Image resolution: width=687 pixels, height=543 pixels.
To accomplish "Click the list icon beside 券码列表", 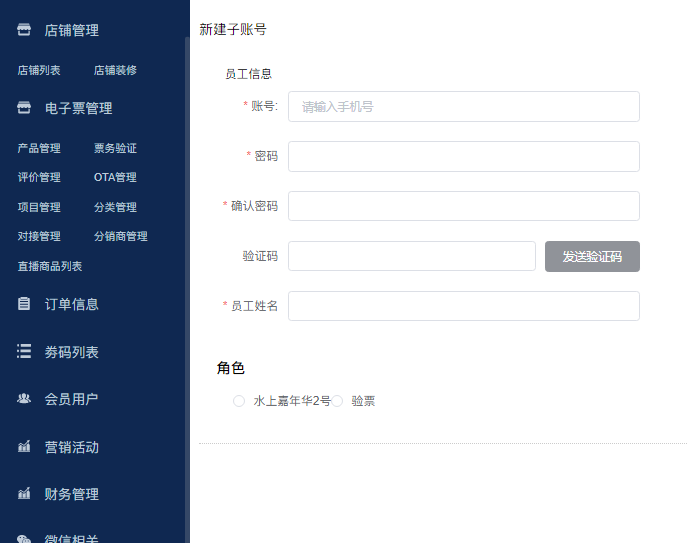I will (x=24, y=352).
